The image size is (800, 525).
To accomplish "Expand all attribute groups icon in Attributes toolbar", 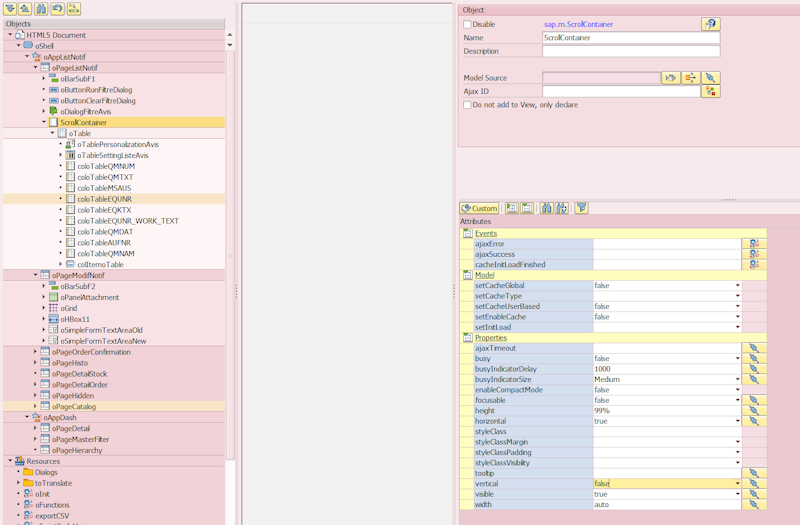I will tap(511, 208).
